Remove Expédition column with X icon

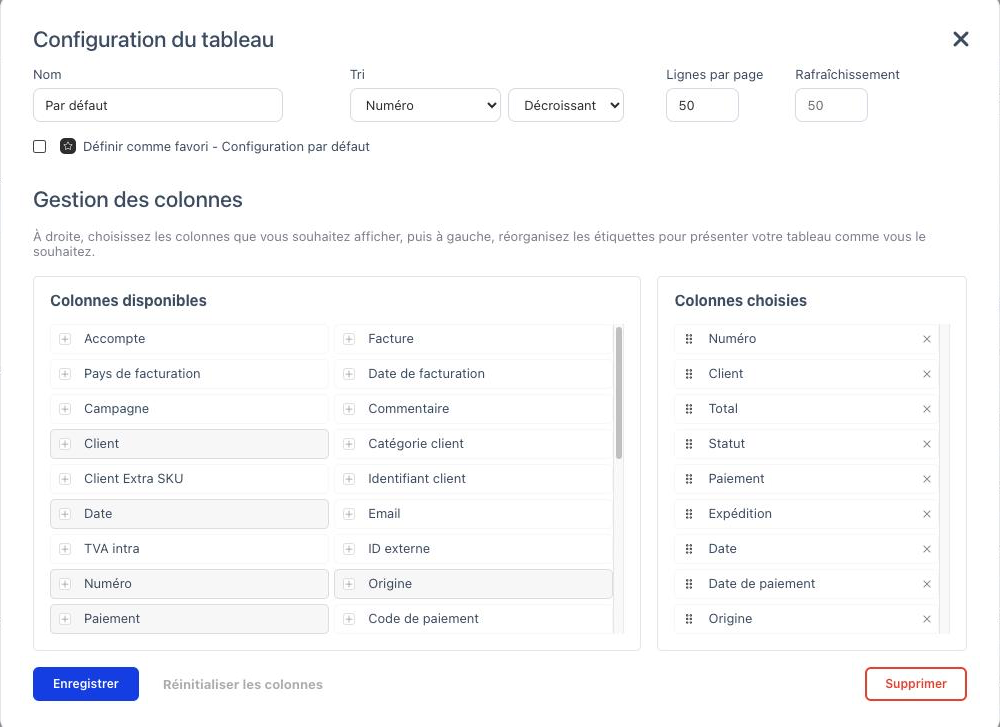(x=927, y=514)
